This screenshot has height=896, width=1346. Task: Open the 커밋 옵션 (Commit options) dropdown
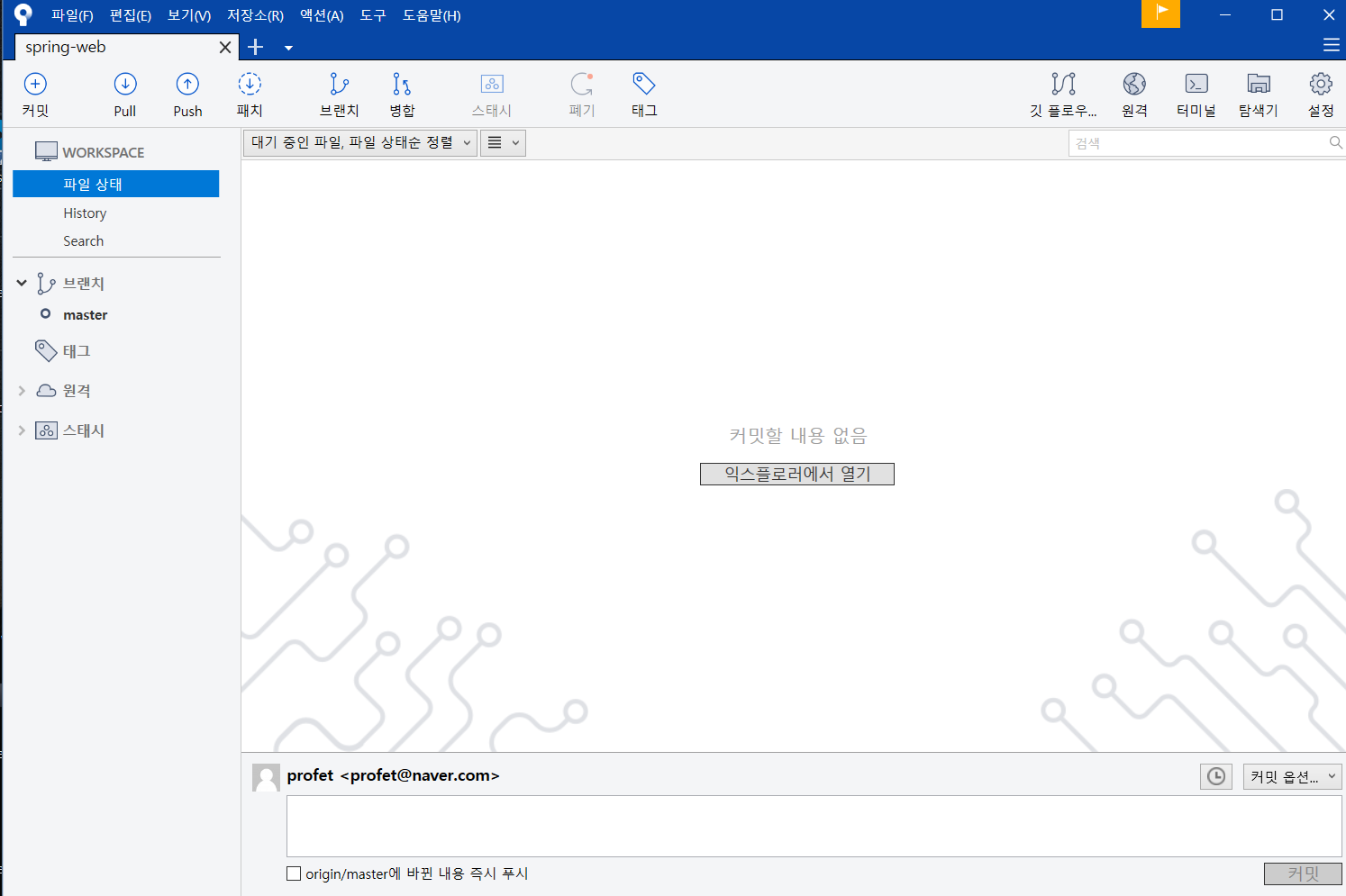pos(1293,776)
